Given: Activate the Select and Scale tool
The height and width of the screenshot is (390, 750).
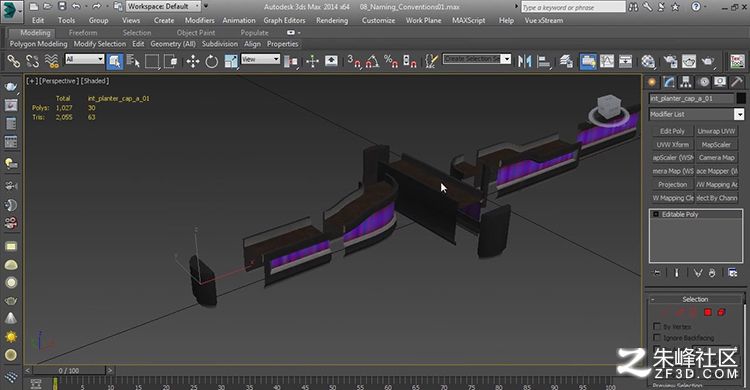Looking at the screenshot, I should pyautogui.click(x=231, y=61).
